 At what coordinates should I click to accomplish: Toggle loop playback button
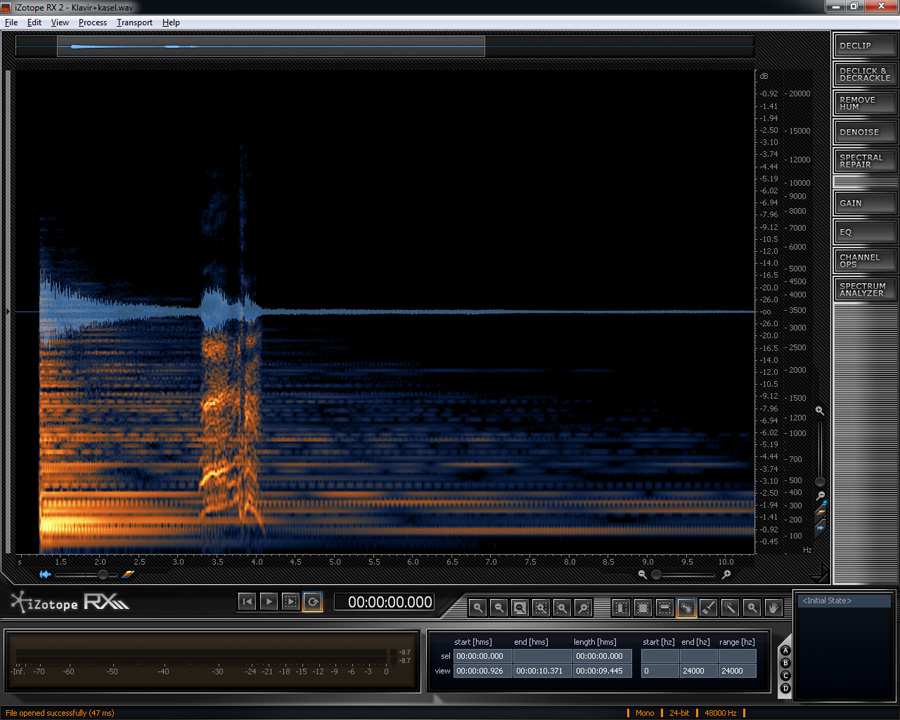pos(313,601)
